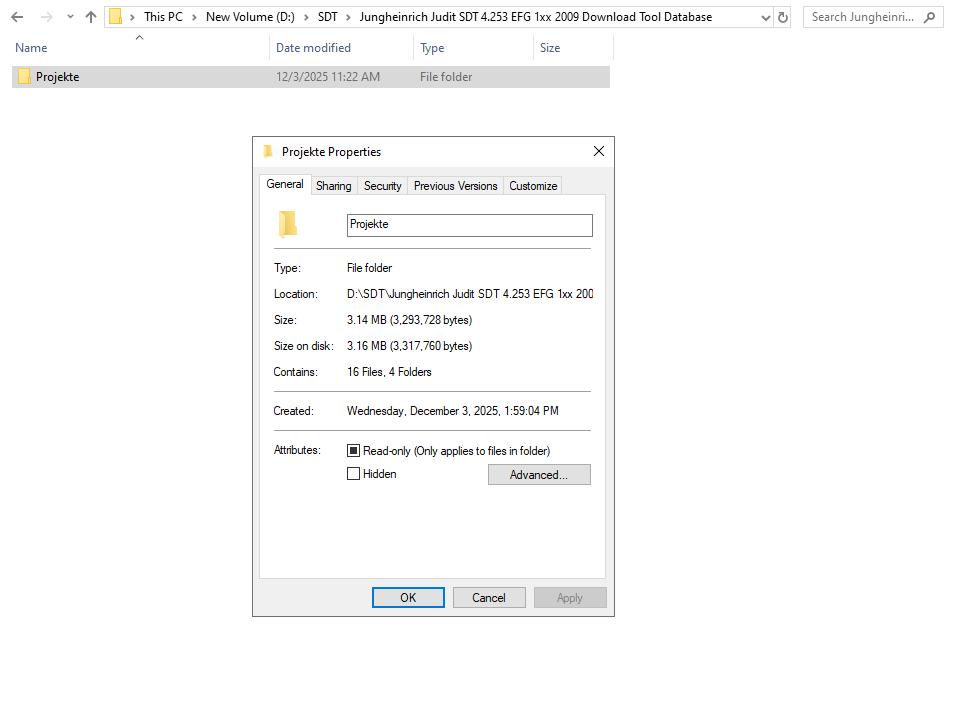The width and height of the screenshot is (956, 714).
Task: Click Projekte Properties title bar folder icon
Action: [268, 151]
